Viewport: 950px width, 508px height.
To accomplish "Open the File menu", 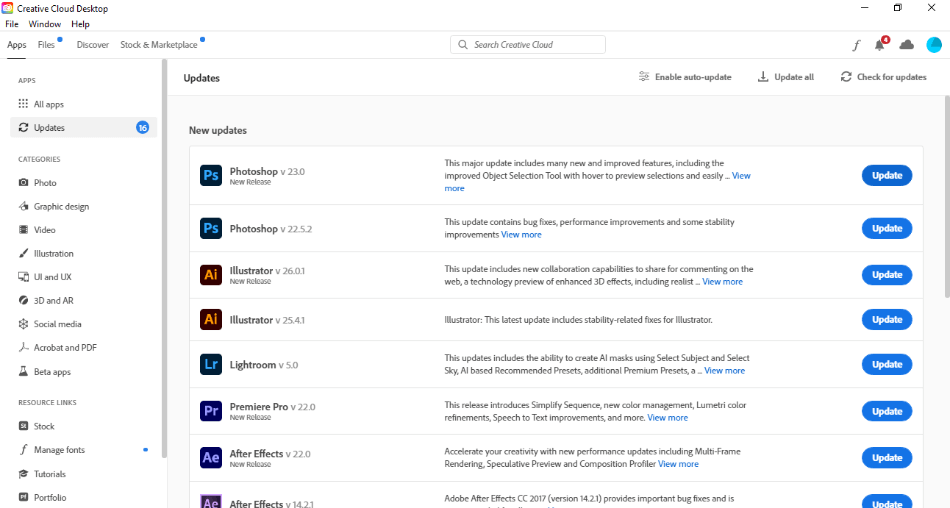I will click(x=12, y=24).
